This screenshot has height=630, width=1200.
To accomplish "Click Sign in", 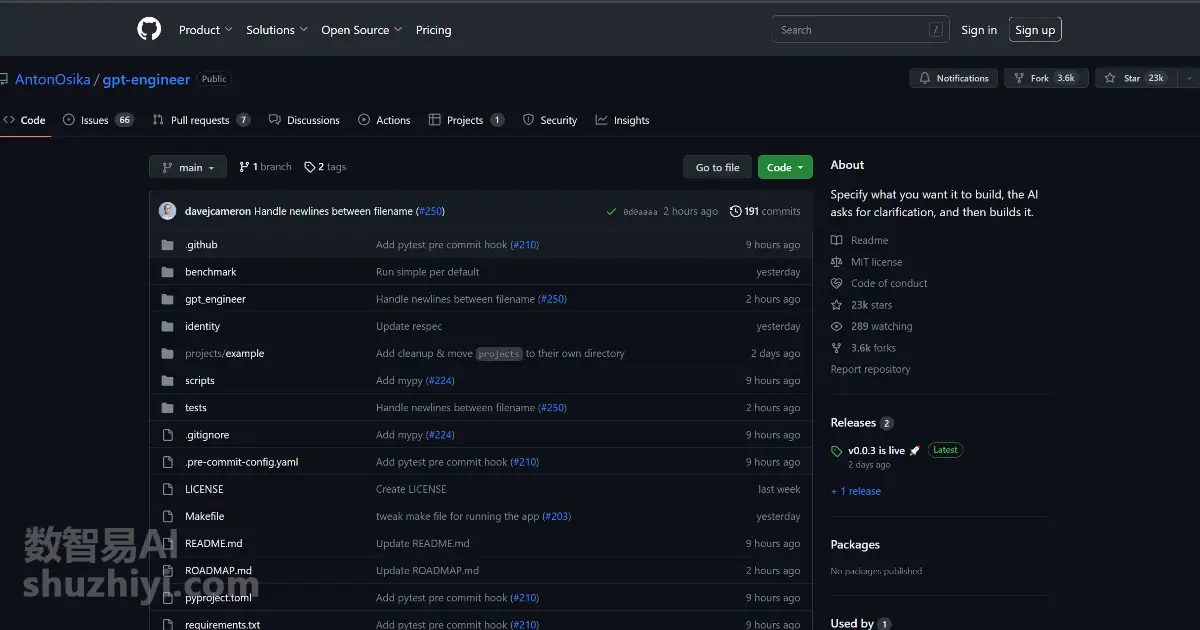I will click(979, 30).
